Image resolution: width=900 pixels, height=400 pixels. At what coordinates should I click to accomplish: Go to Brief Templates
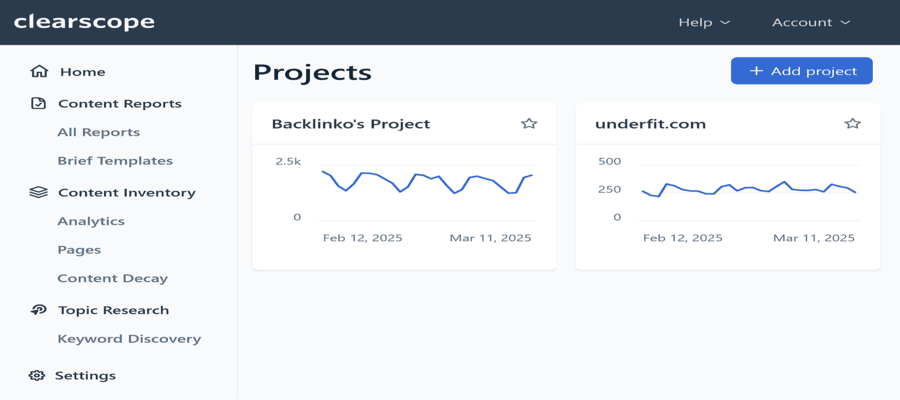115,161
